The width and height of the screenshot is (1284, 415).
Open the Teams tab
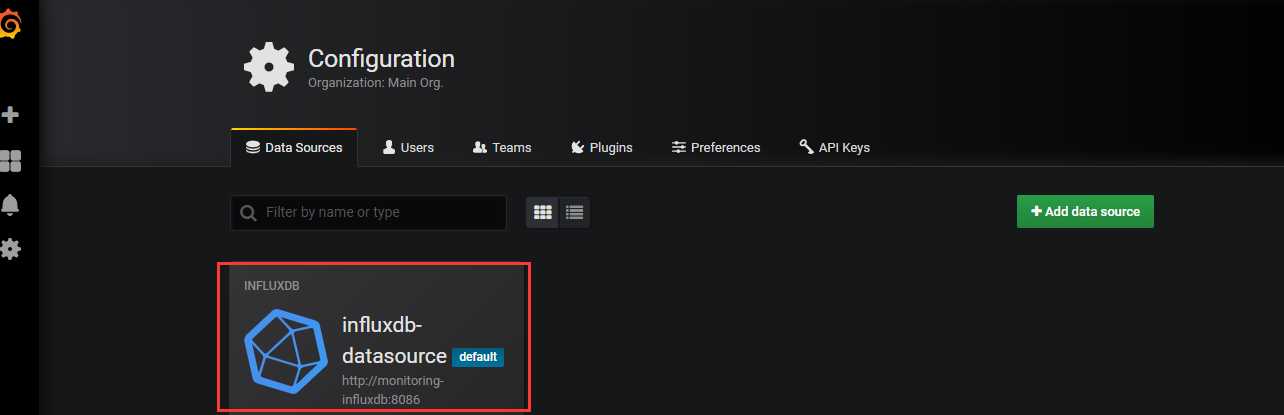tap(502, 147)
